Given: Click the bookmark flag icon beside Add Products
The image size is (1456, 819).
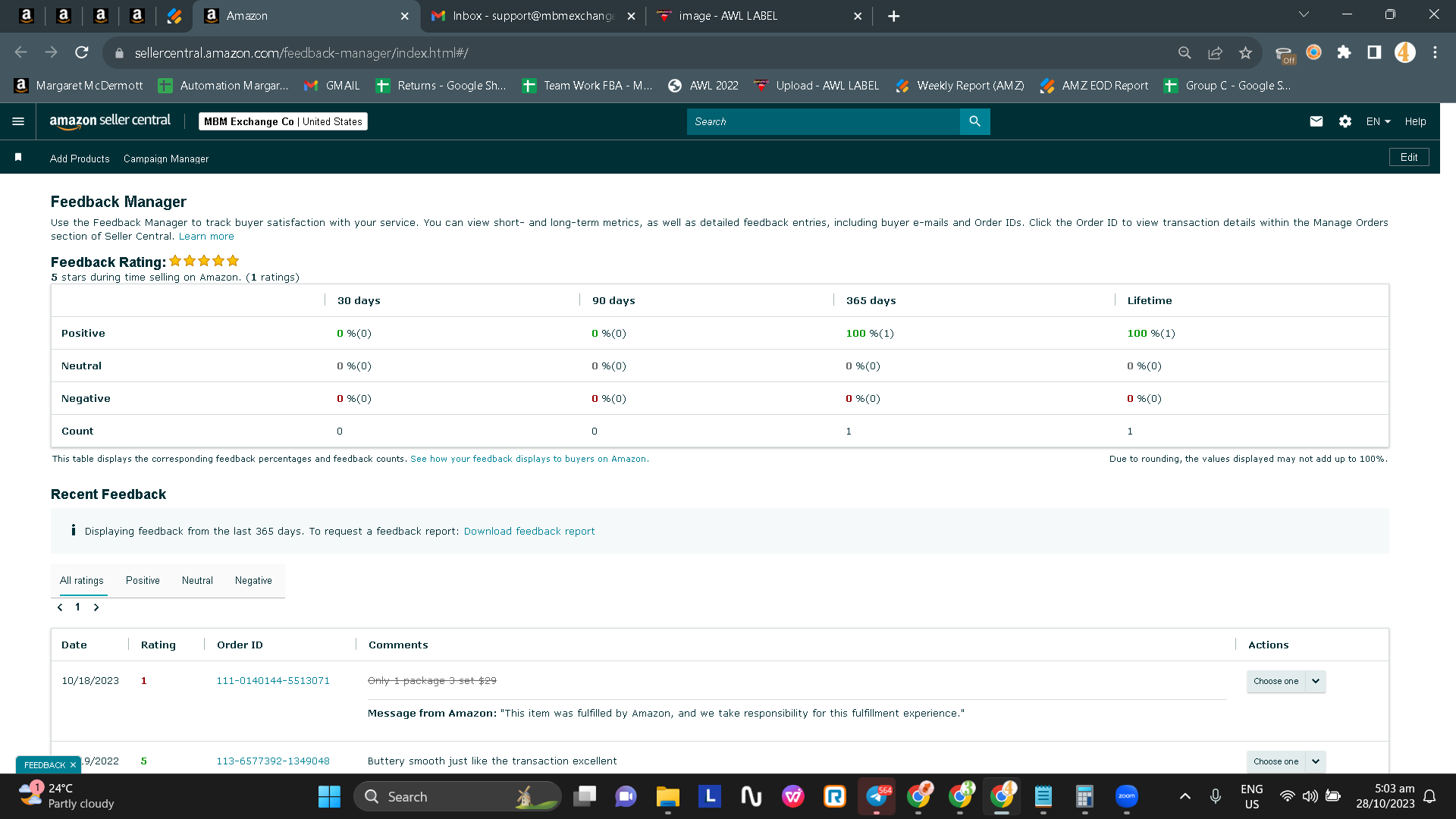Looking at the screenshot, I should 18,157.
